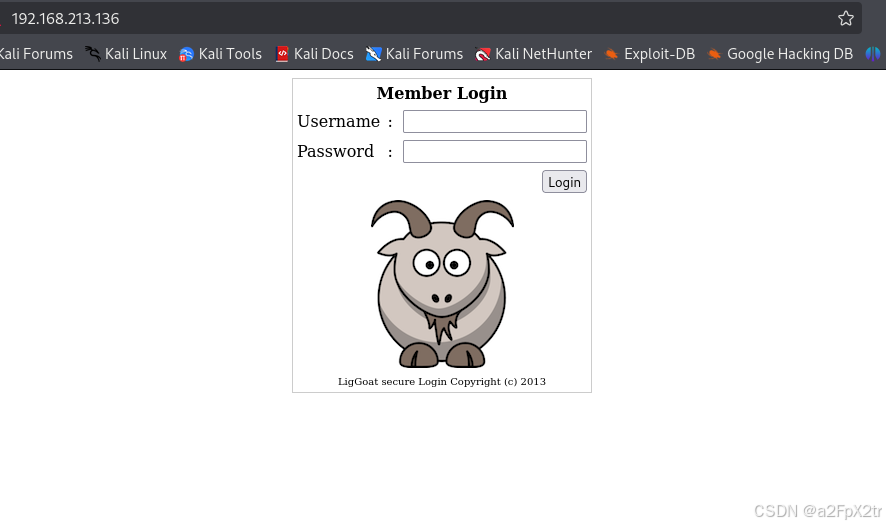Click the Kali NetHunter bookmark icon

pos(483,54)
